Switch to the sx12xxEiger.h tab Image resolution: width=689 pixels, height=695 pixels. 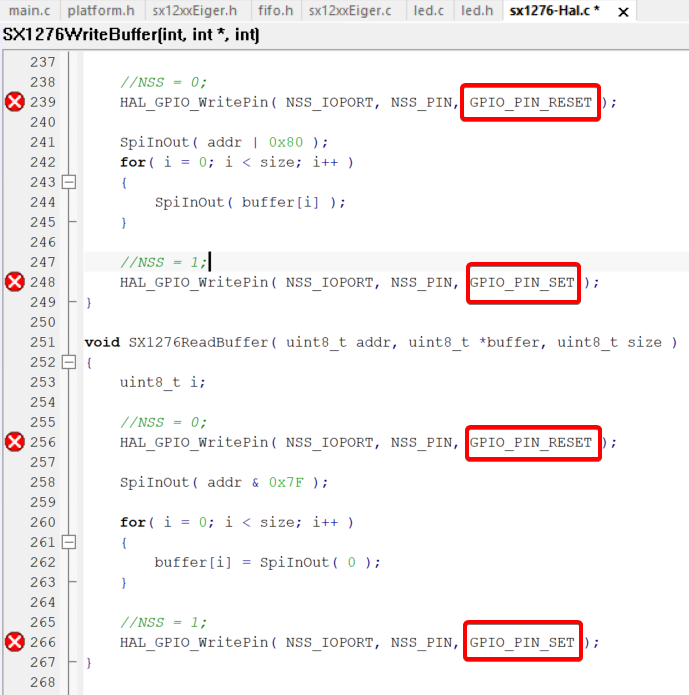pos(195,11)
